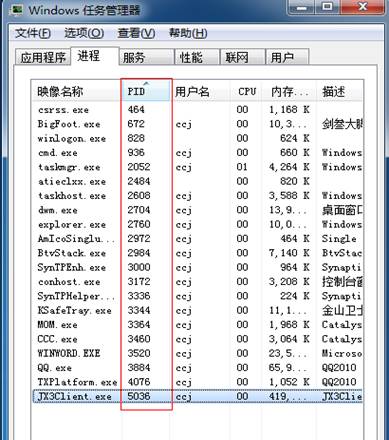Sort by 用户名 column header
This screenshot has width=389, height=440.
(200, 91)
